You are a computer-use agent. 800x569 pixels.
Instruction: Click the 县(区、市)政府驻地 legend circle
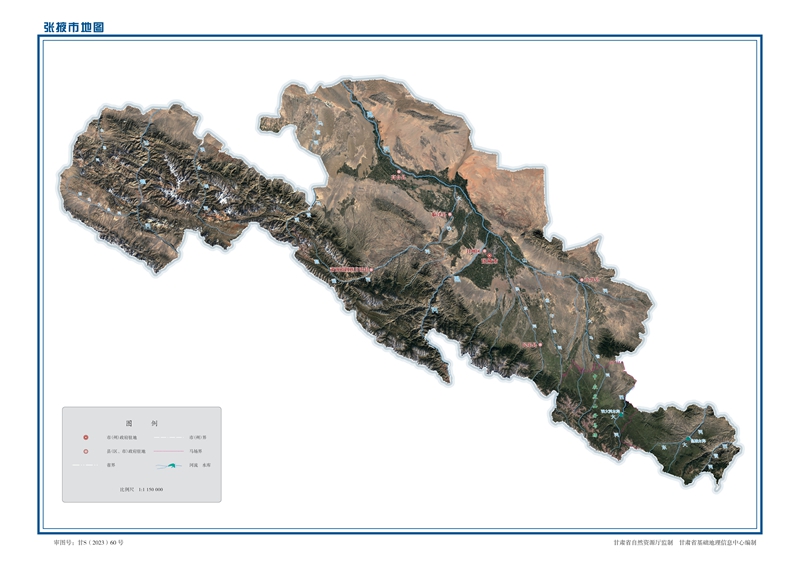86,452
